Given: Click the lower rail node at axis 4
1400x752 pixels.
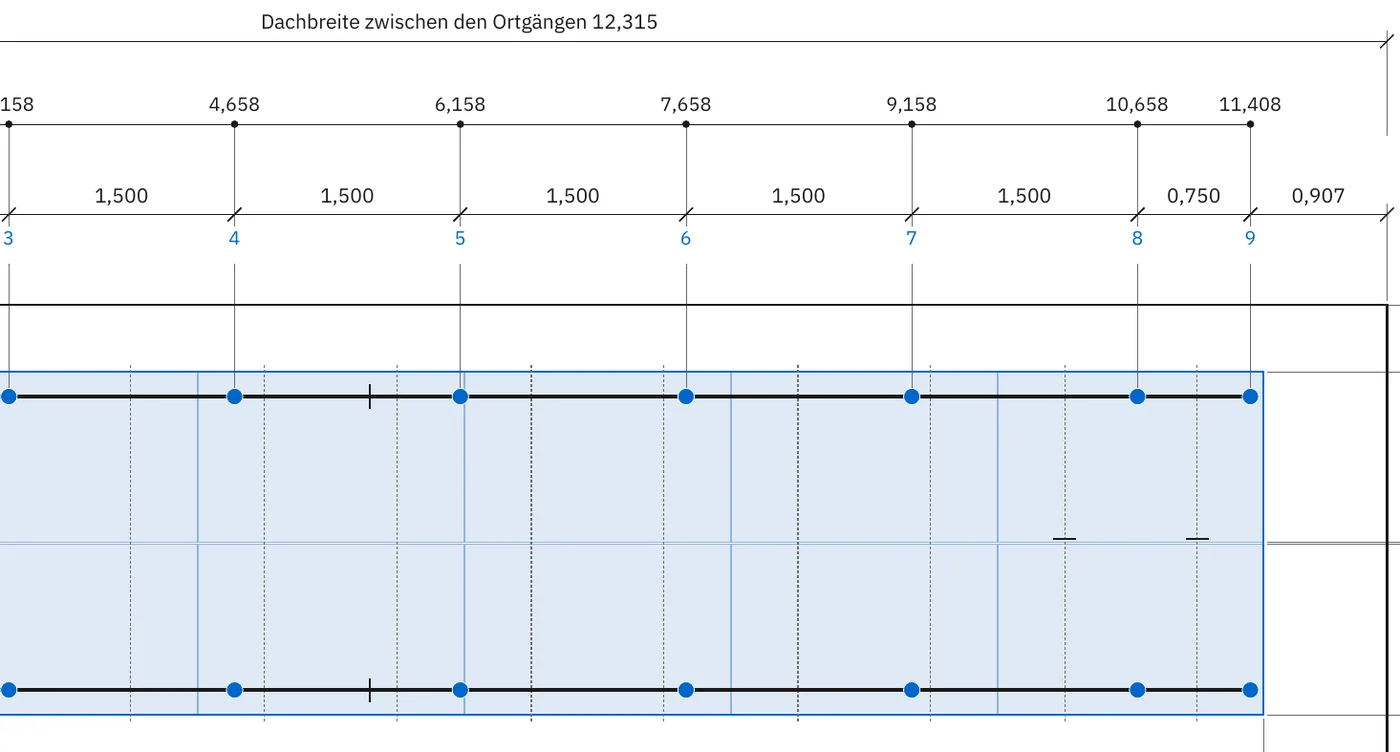Looking at the screenshot, I should point(234,690).
